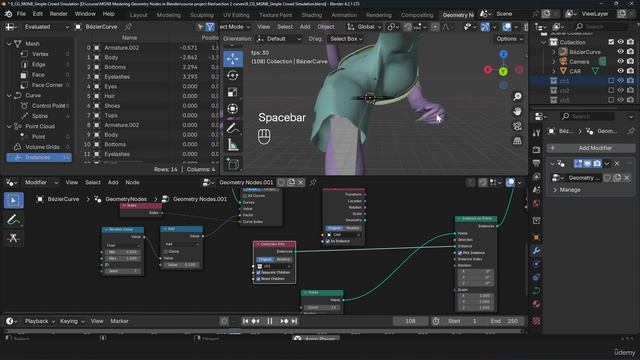
Task: Toggle Collection exclude checkbox in outliner
Action: (611, 42)
